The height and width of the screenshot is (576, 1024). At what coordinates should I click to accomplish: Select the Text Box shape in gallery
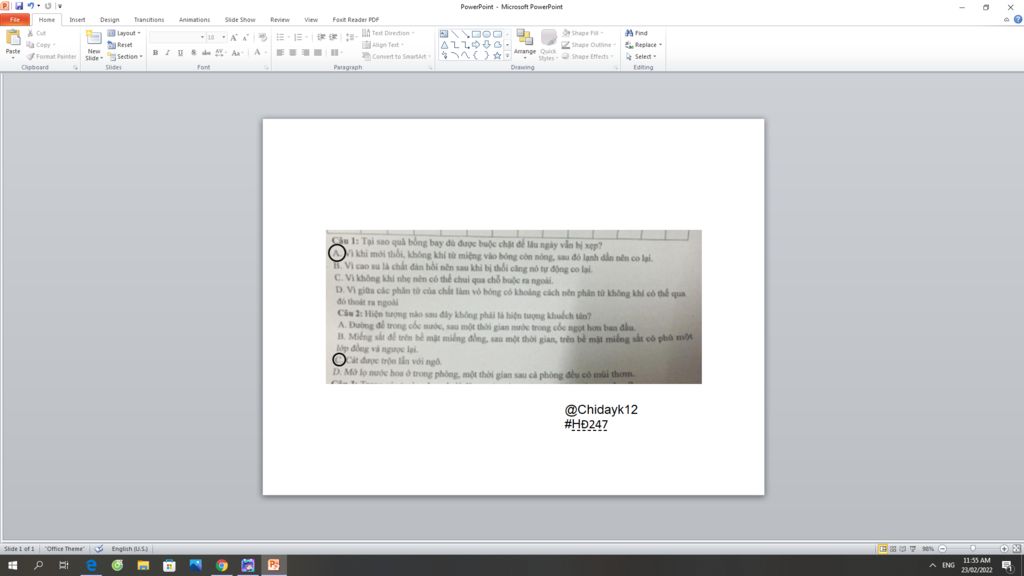pos(444,34)
